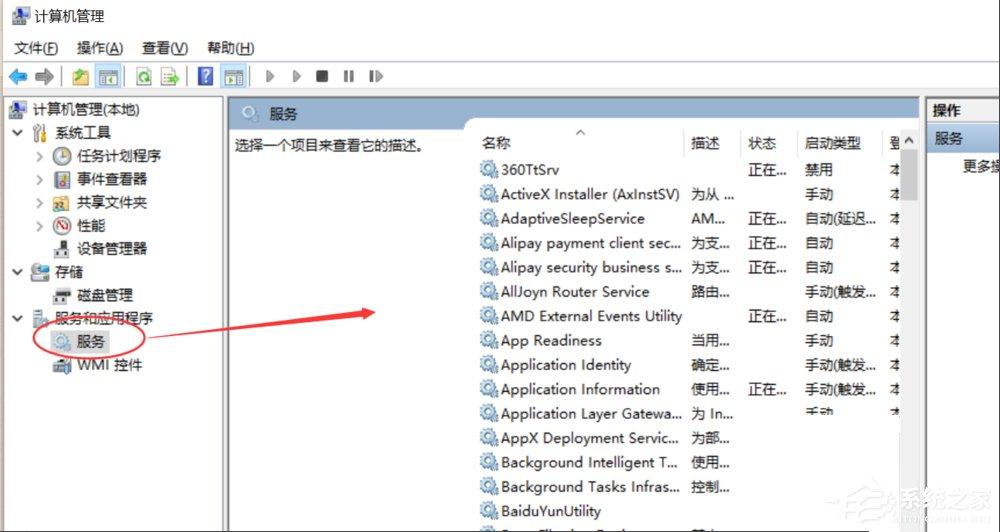
Task: Select 服务 in the left tree
Action: pos(90,342)
